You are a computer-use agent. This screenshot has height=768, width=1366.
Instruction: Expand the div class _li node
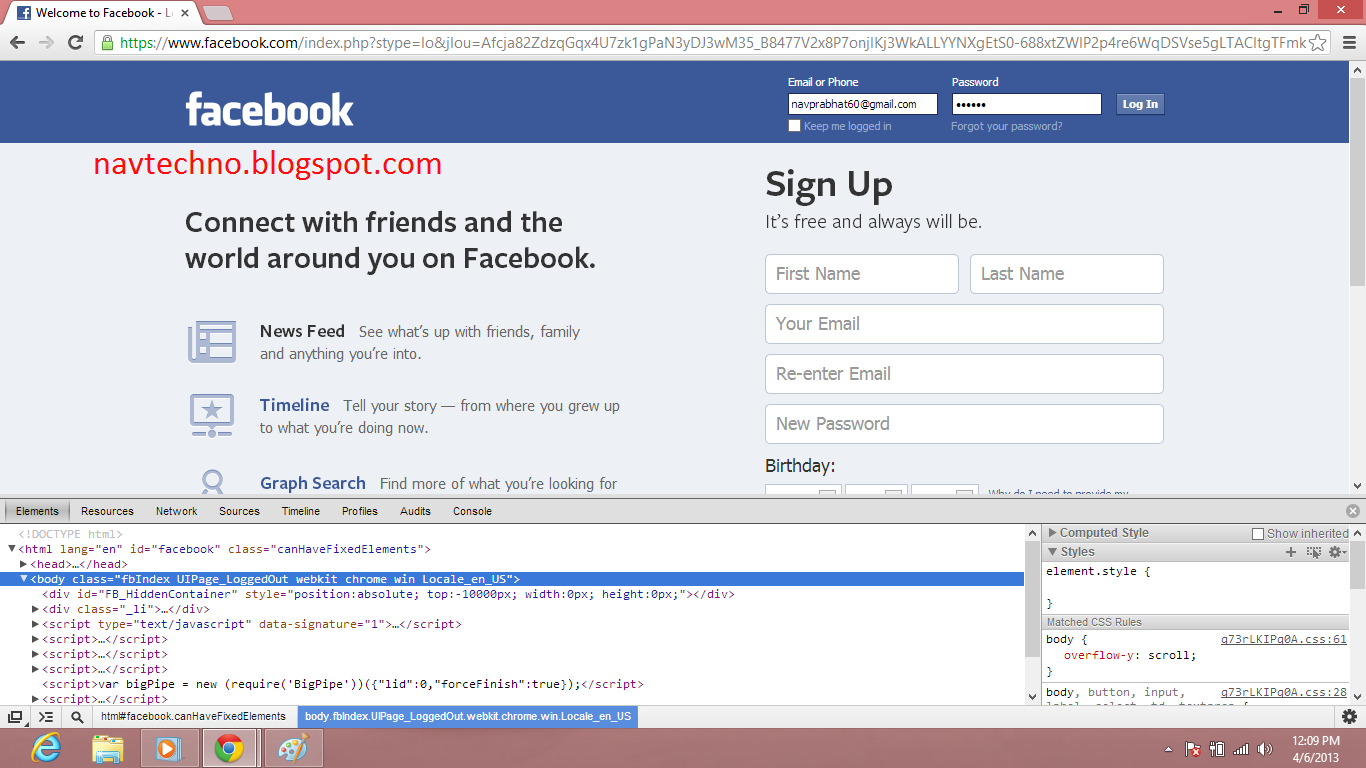point(36,609)
